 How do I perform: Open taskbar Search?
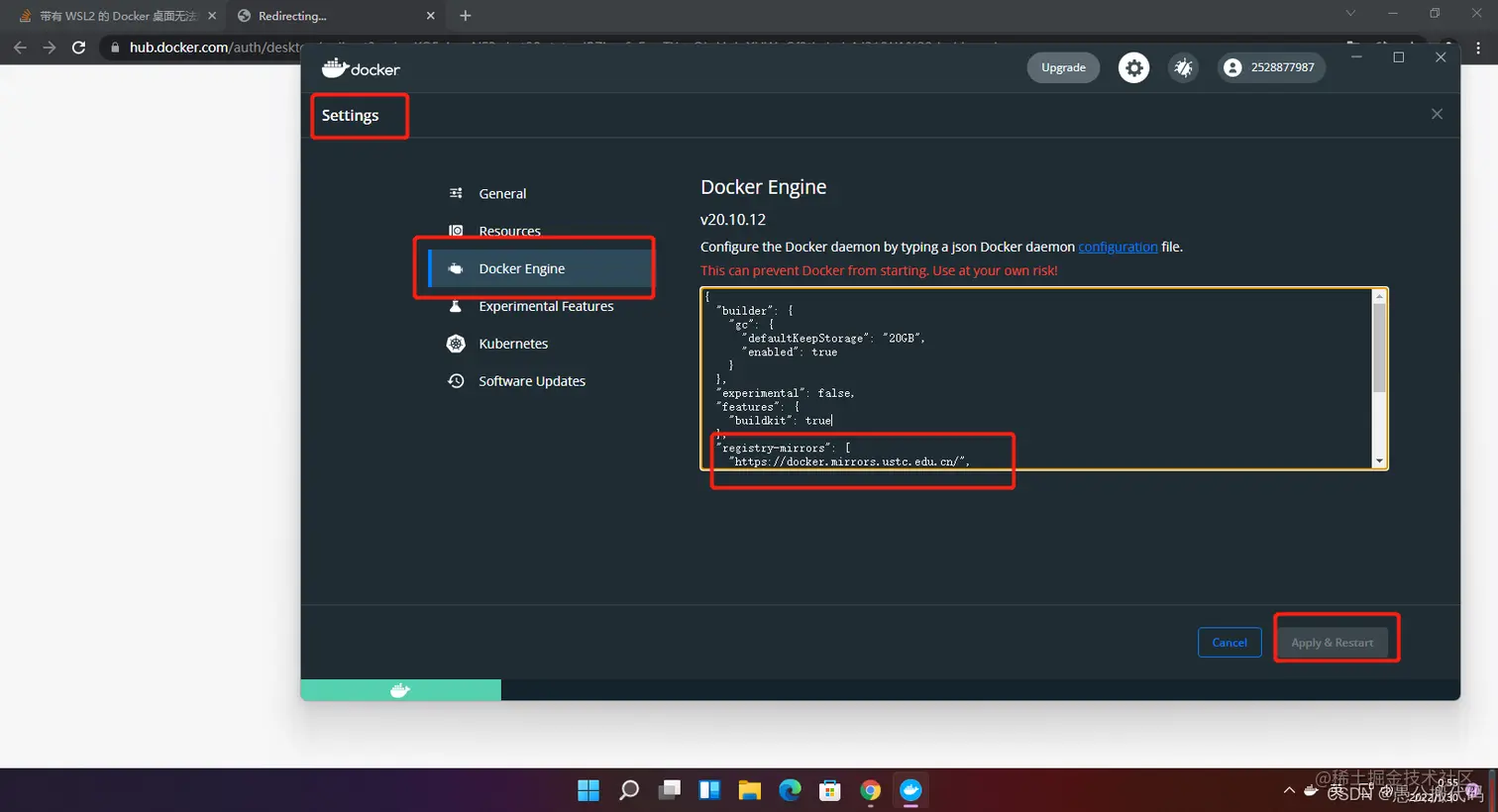(x=629, y=790)
